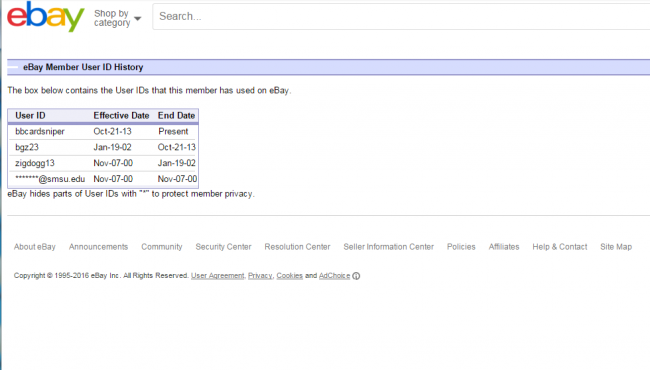
Task: Select bbcardsniper's Oct-21-13 effective date
Action: pos(112,132)
